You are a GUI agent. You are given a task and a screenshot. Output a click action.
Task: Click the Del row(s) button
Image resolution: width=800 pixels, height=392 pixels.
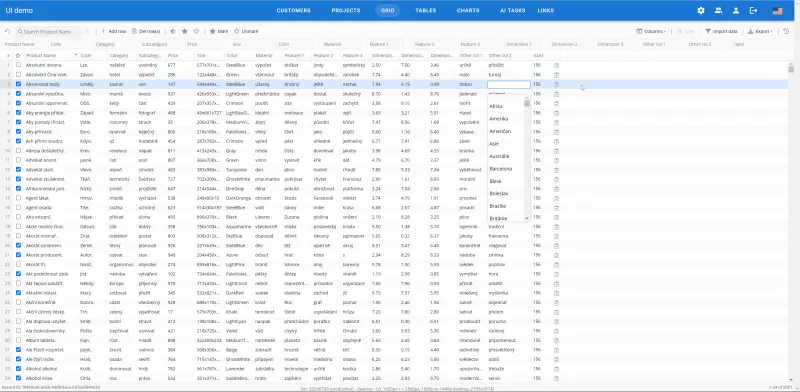click(x=146, y=32)
